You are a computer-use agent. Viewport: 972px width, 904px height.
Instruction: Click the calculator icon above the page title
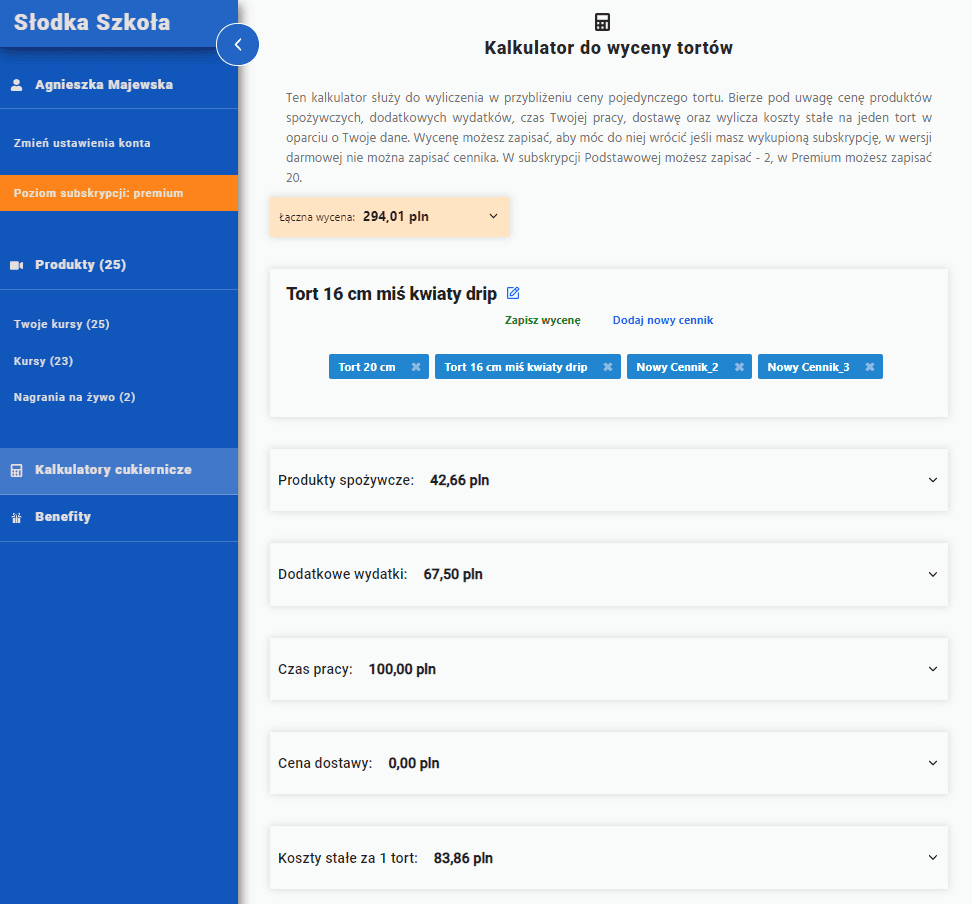(602, 22)
